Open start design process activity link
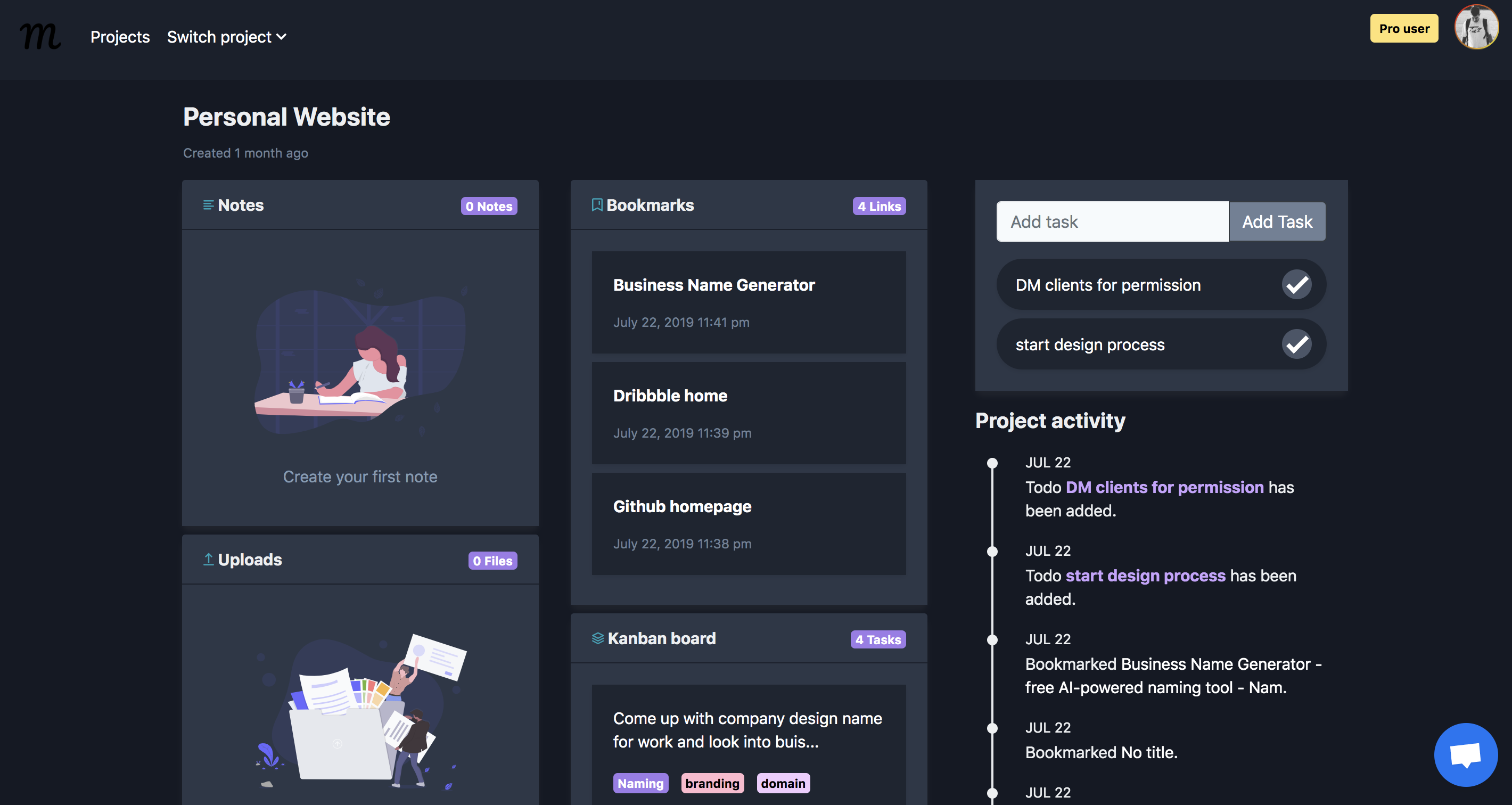Screen dimensions: 1512x805 coord(1146,576)
